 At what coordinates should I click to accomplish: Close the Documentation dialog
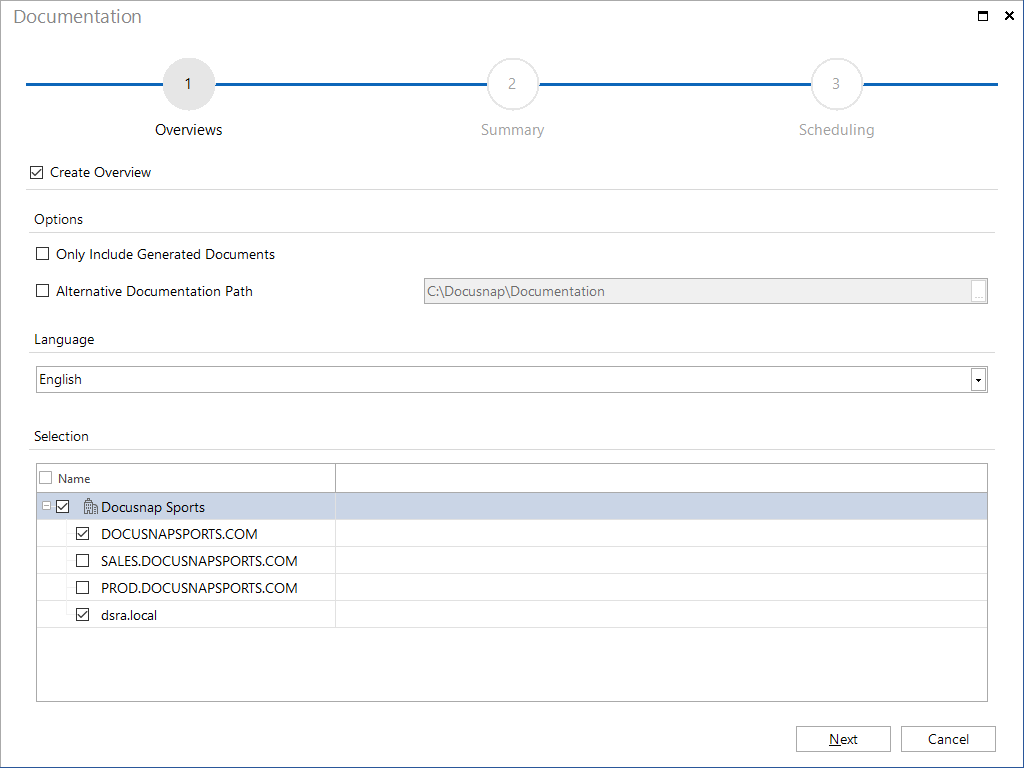click(x=1009, y=16)
